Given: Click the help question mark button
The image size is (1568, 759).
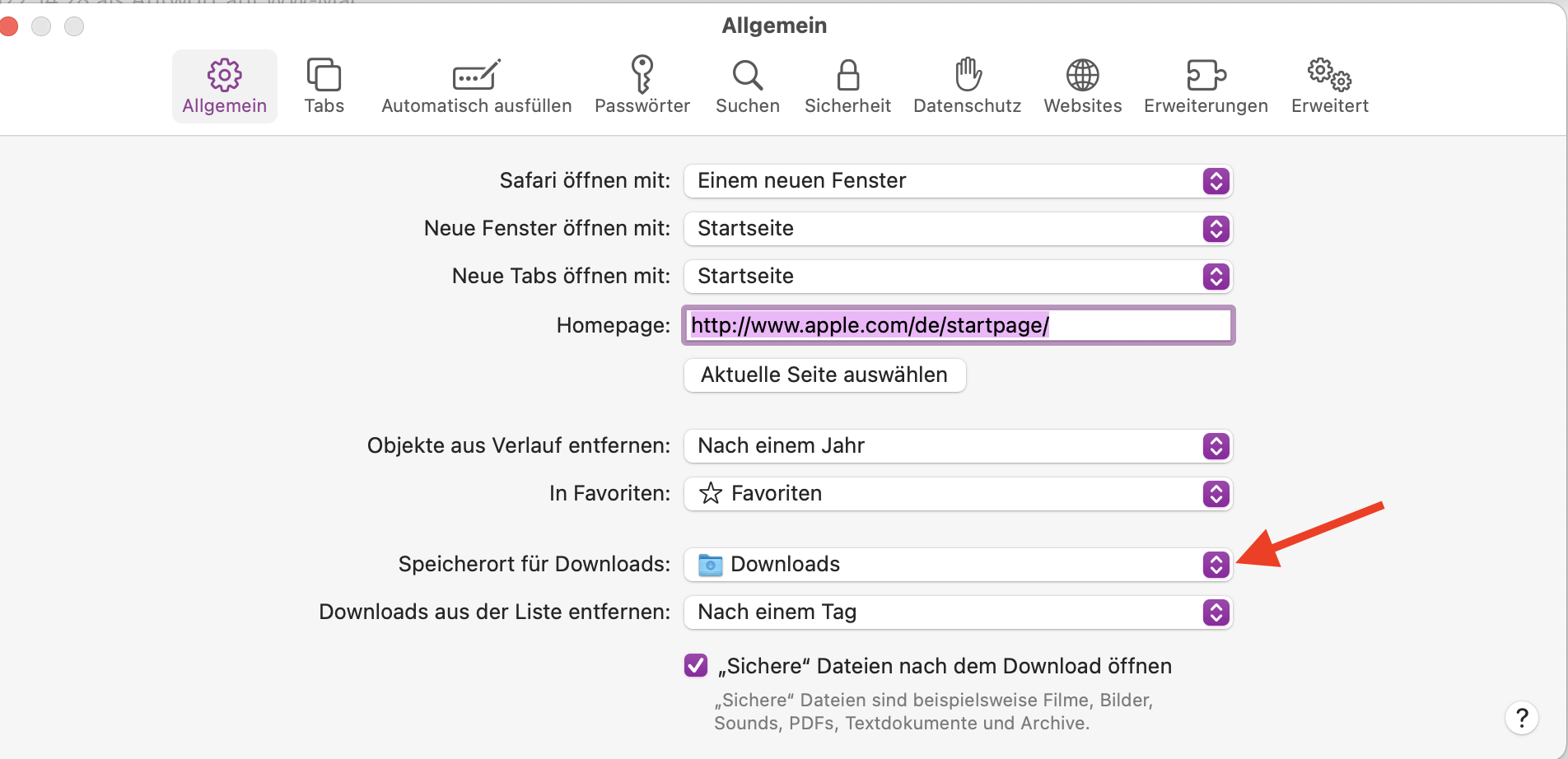Looking at the screenshot, I should coord(1521,718).
